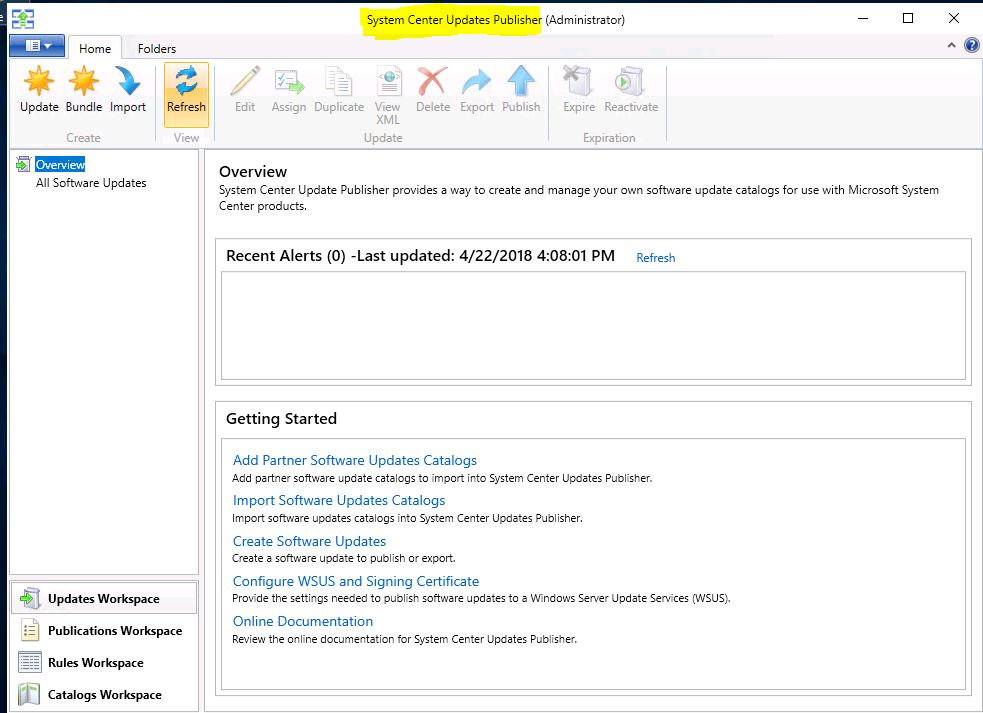
Task: Click the Updates Workspace icon
Action: (29, 598)
